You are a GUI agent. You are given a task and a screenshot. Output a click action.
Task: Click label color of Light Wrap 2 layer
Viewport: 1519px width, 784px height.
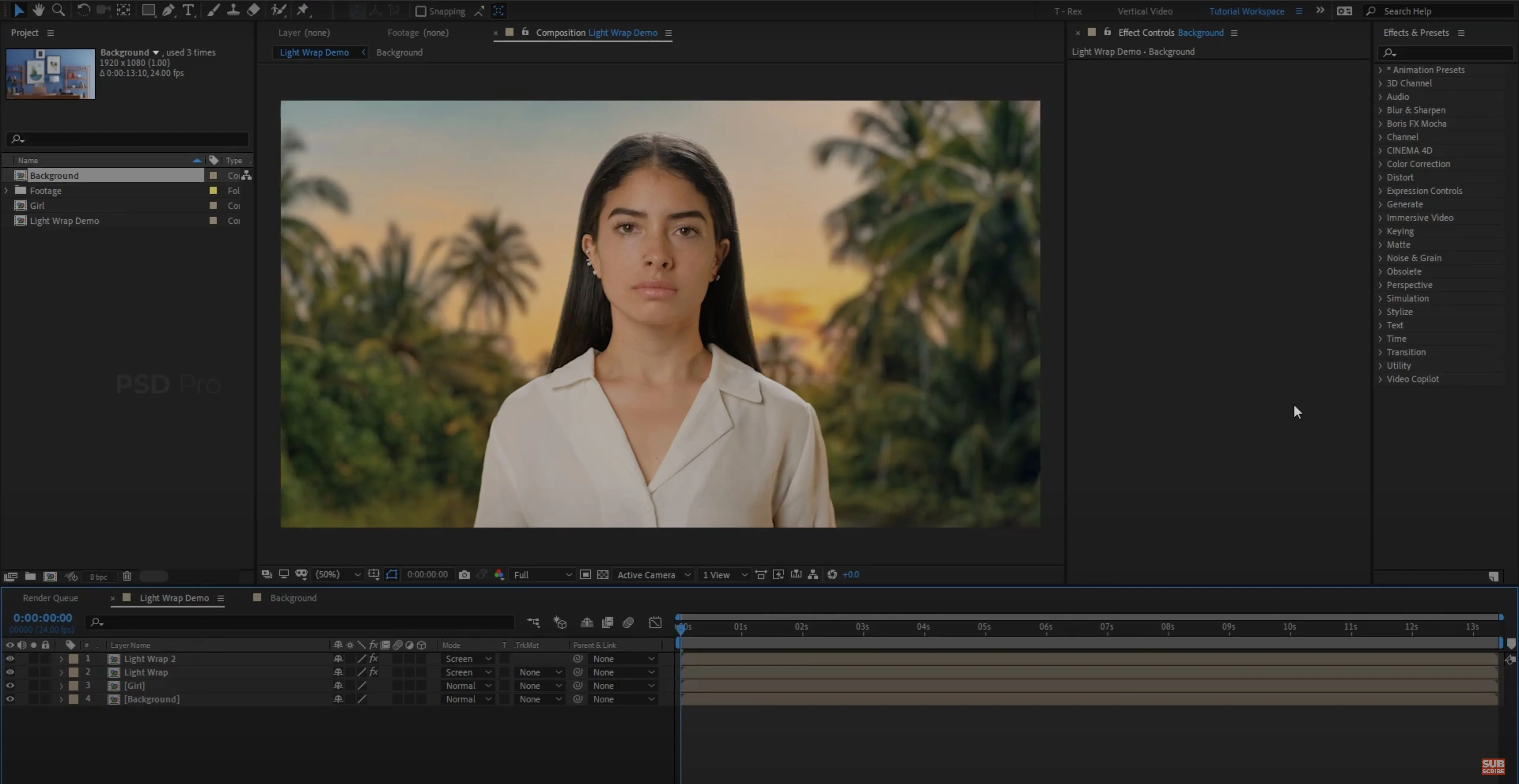point(74,659)
